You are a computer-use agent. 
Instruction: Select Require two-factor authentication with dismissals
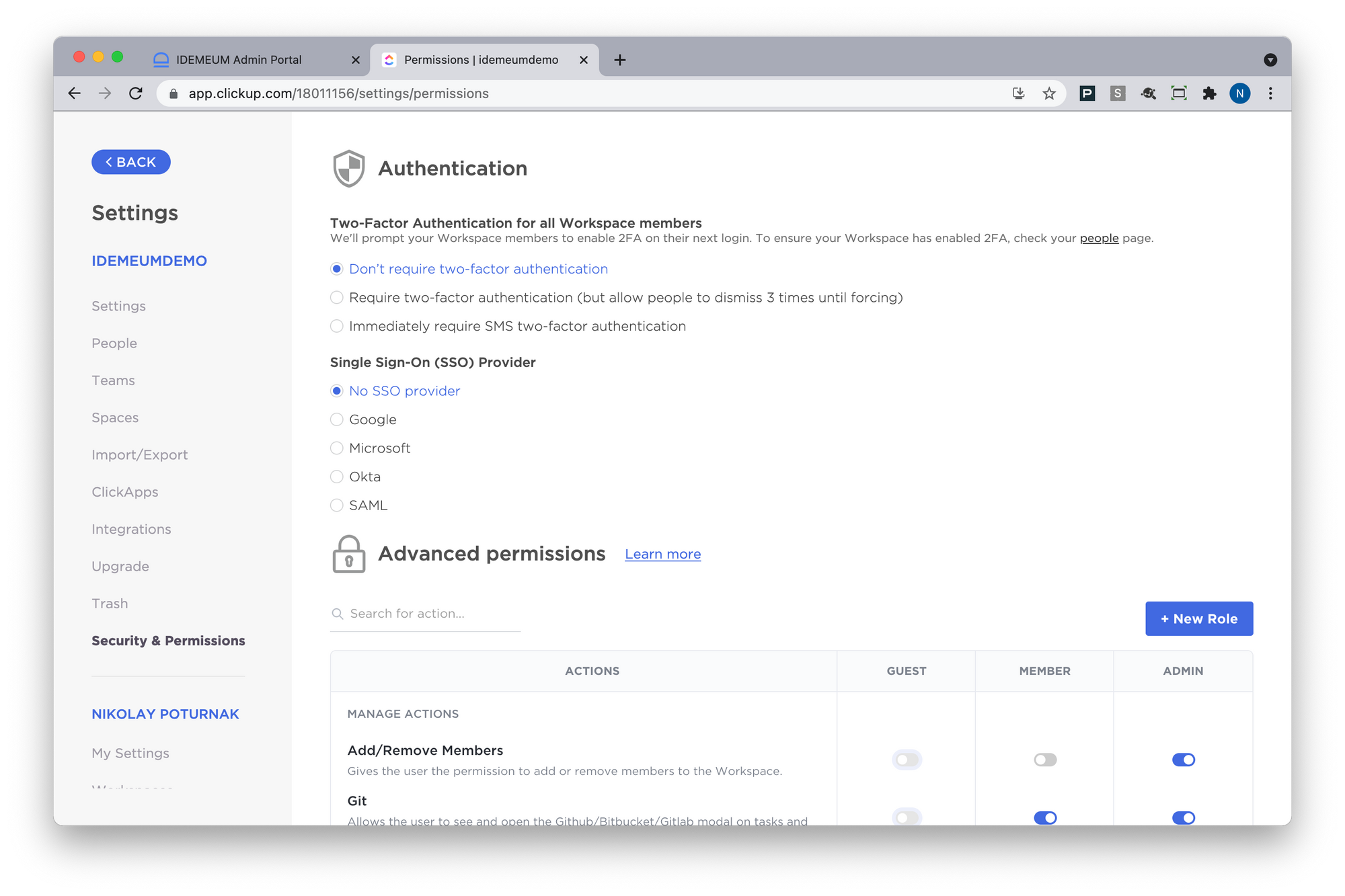[337, 298]
